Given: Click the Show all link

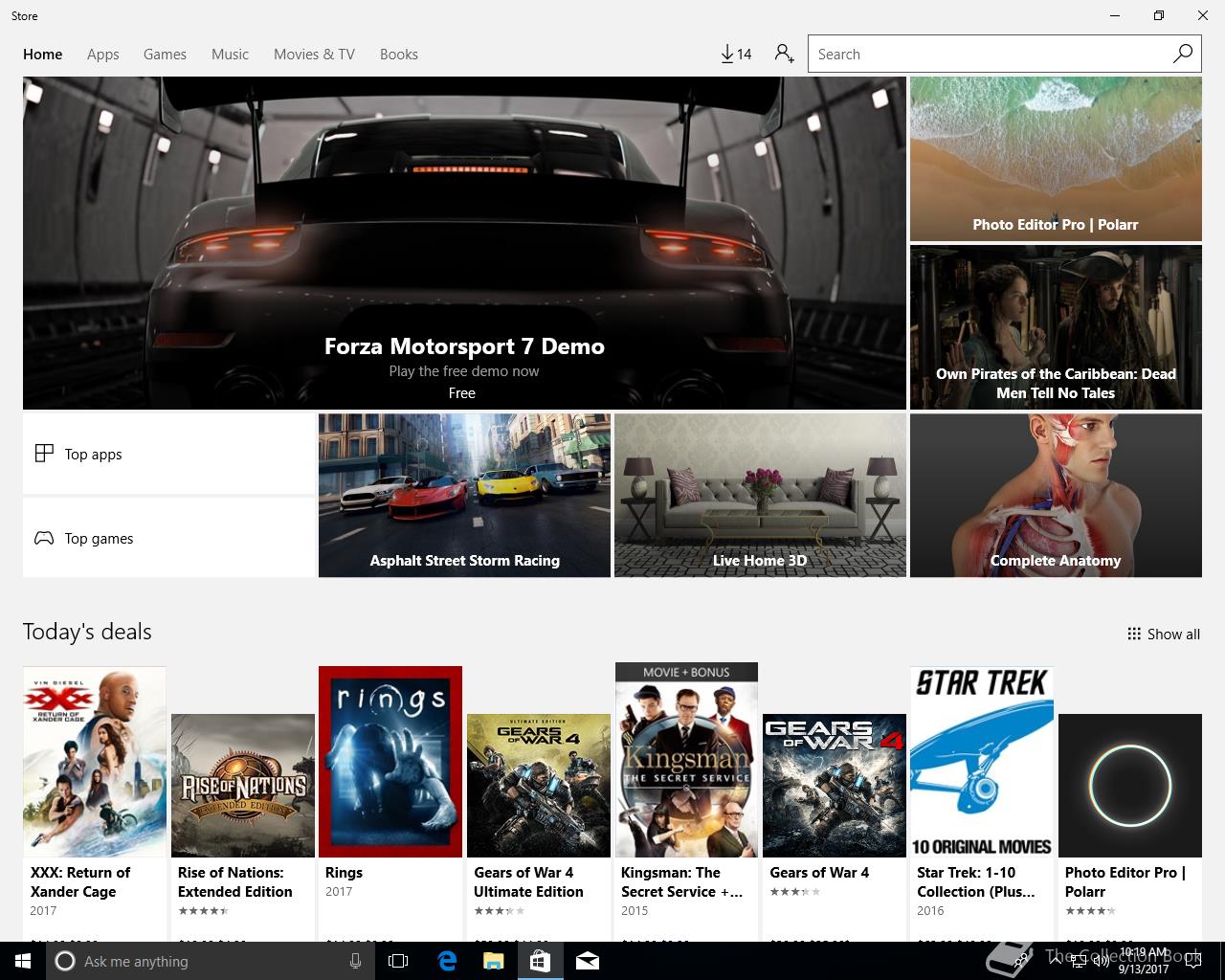Looking at the screenshot, I should coord(1164,634).
